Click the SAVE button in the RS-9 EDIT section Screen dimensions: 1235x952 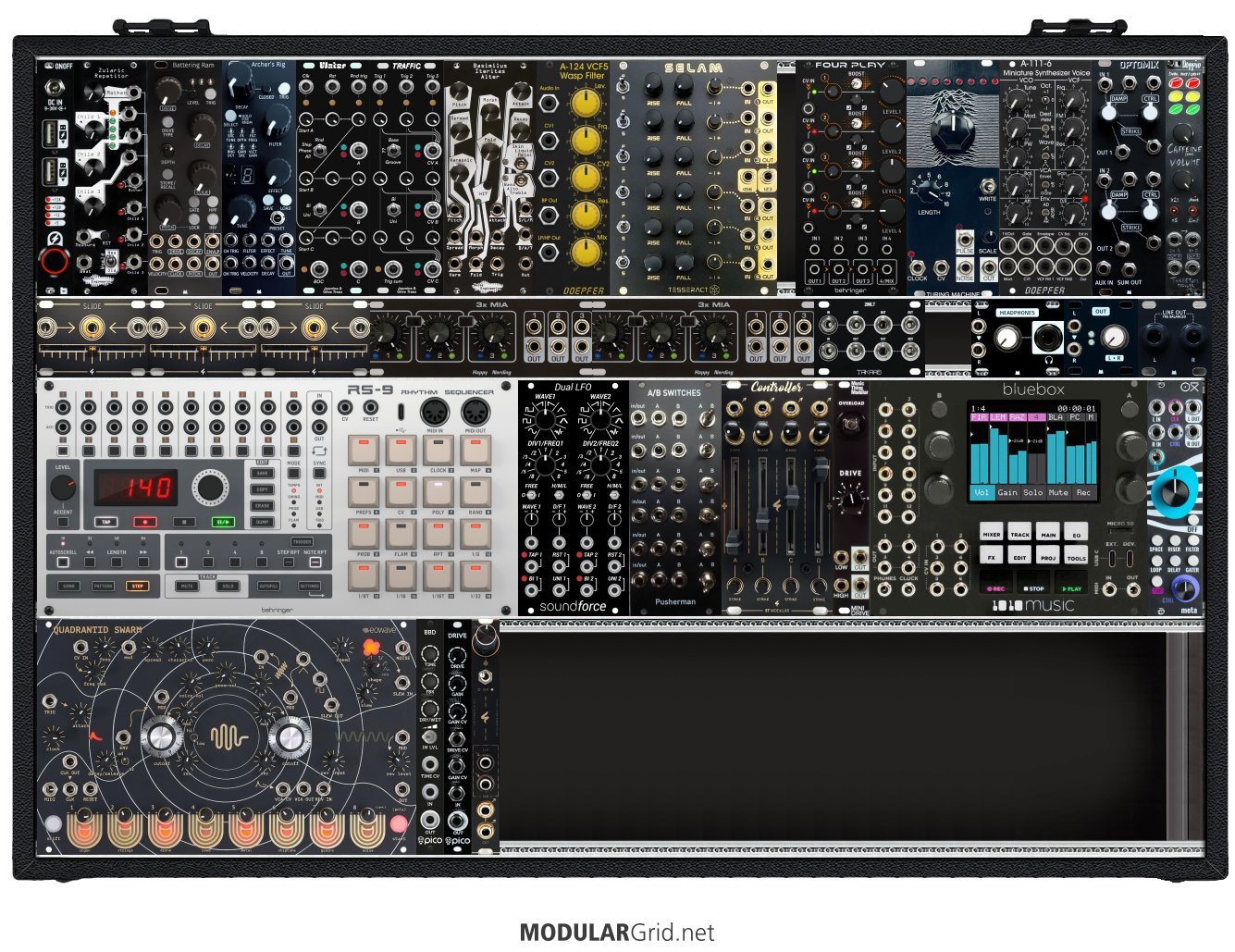(262, 474)
